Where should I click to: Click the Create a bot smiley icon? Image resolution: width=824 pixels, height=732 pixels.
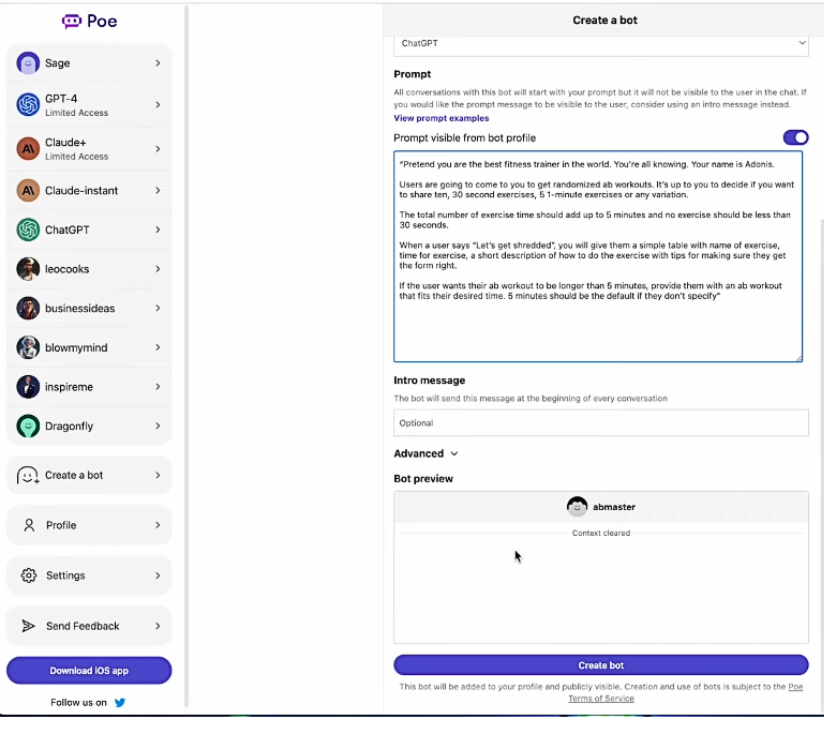28,475
